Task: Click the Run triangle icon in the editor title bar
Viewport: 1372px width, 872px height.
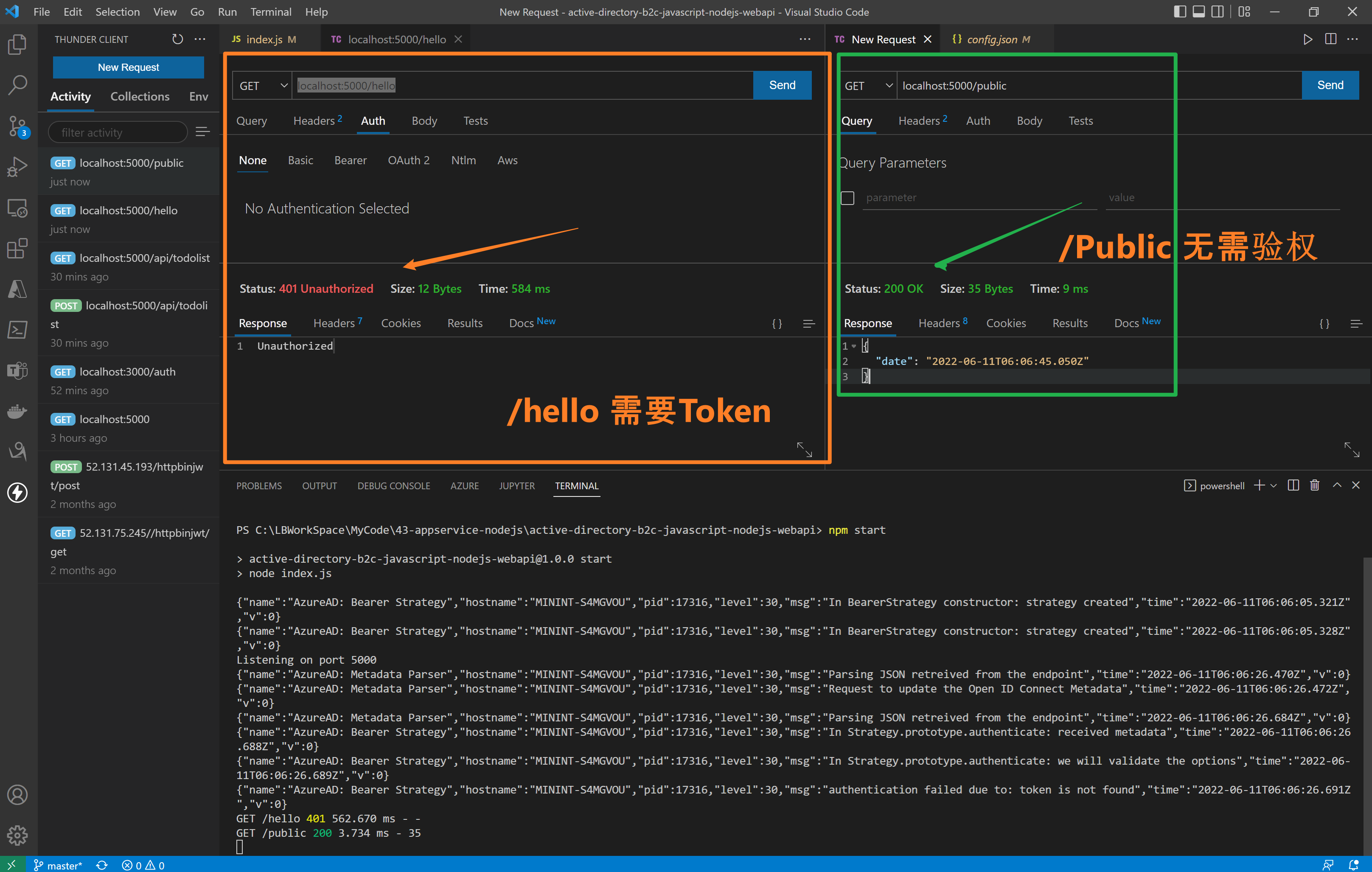Action: (1307, 39)
